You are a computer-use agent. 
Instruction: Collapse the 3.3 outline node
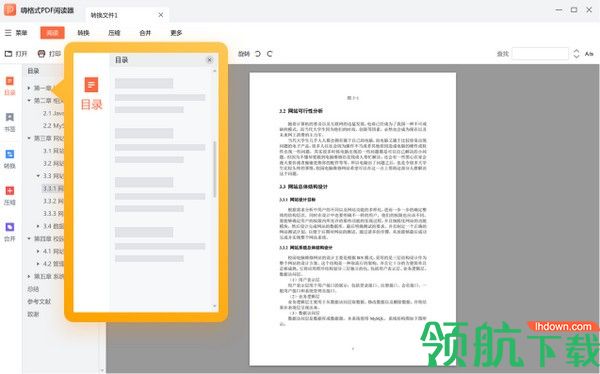(x=38, y=176)
